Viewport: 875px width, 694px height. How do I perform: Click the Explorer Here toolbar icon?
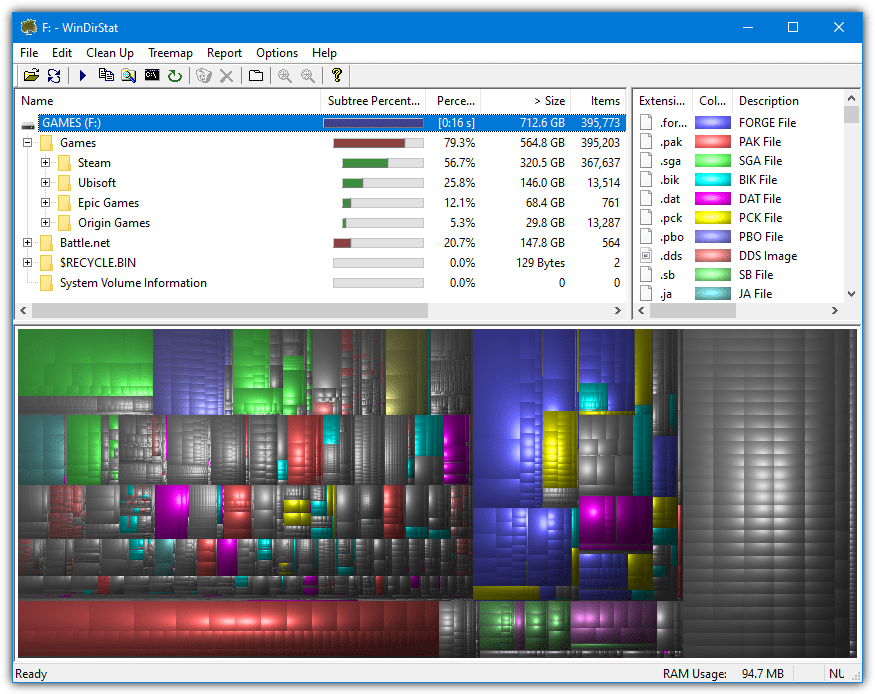pos(129,75)
